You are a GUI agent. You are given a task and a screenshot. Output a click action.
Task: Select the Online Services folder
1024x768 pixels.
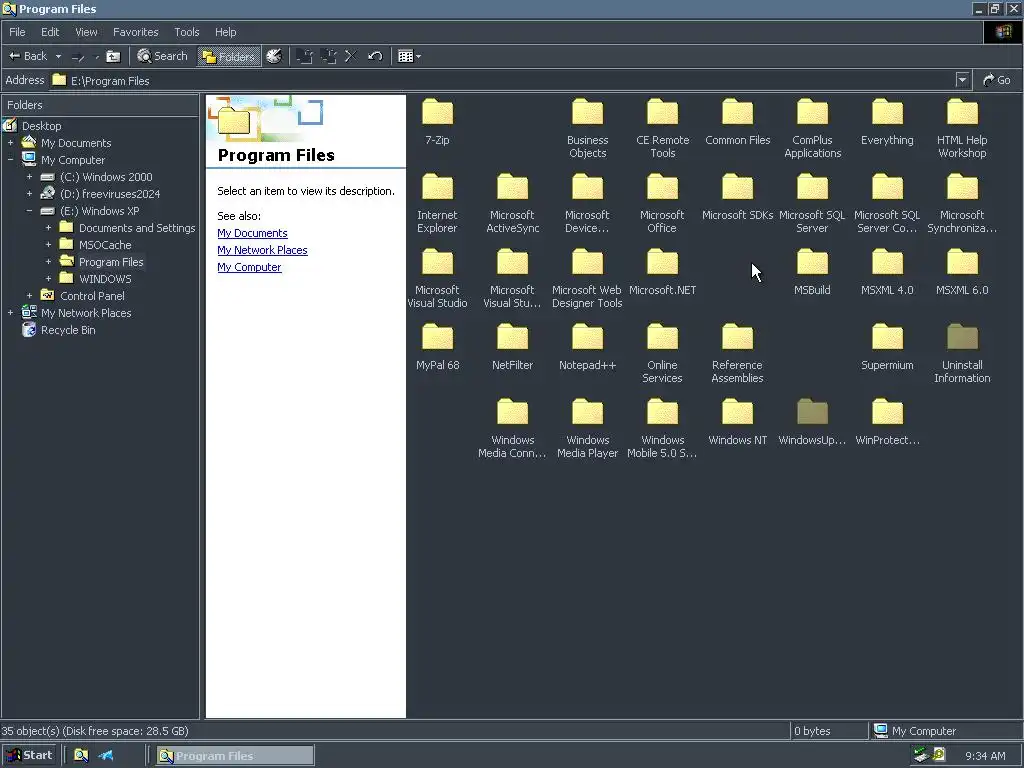pos(662,353)
